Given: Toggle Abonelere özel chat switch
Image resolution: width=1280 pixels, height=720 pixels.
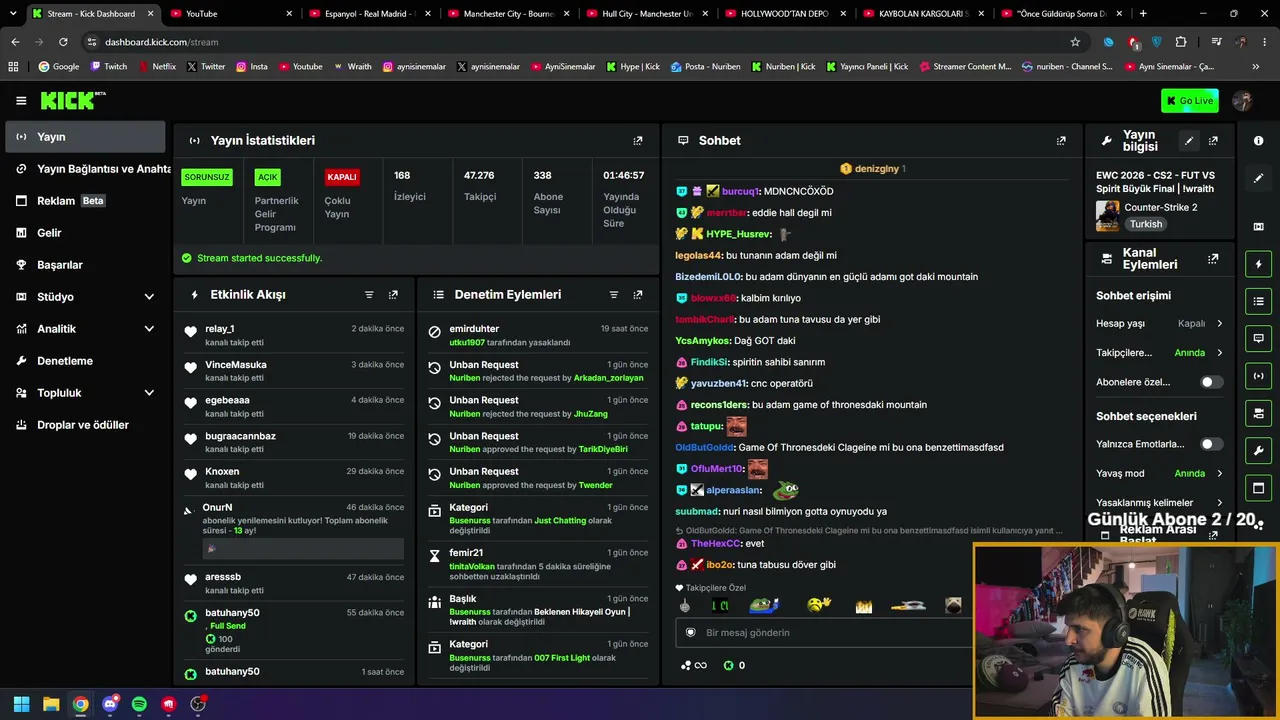Looking at the screenshot, I should (x=1211, y=382).
